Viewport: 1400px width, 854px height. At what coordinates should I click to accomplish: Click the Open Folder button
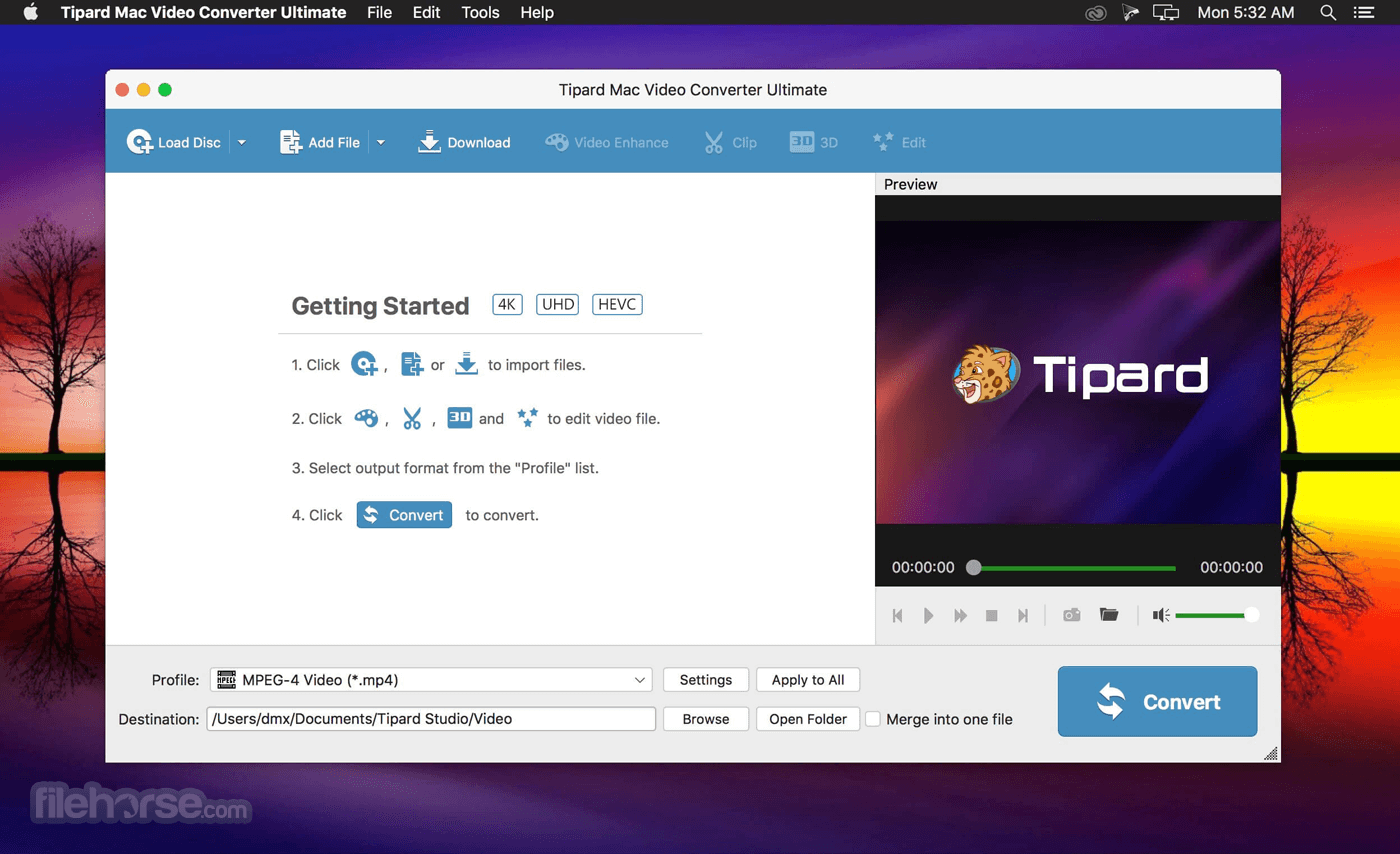808,719
